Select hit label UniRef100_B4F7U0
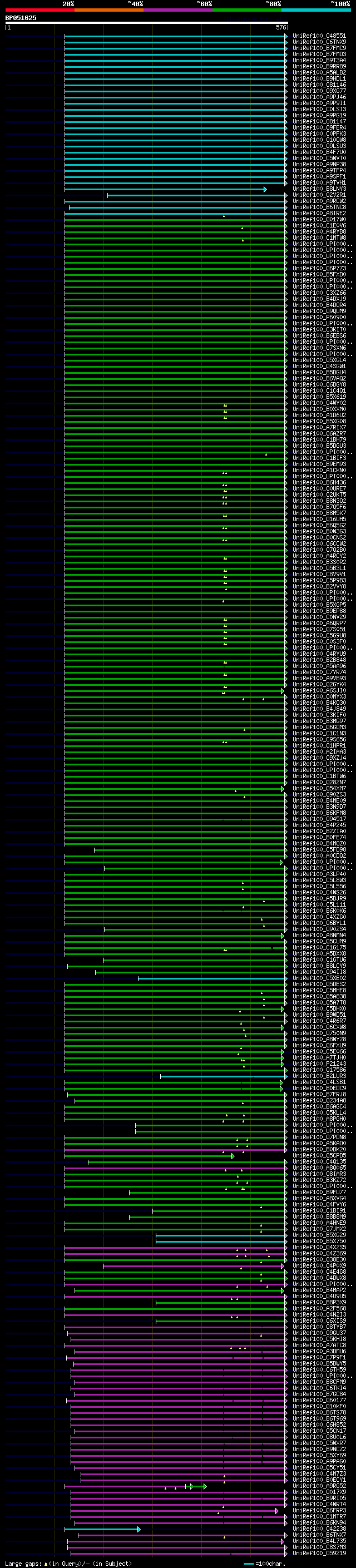Screen dimensions: 356x1568 pos(319,151)
